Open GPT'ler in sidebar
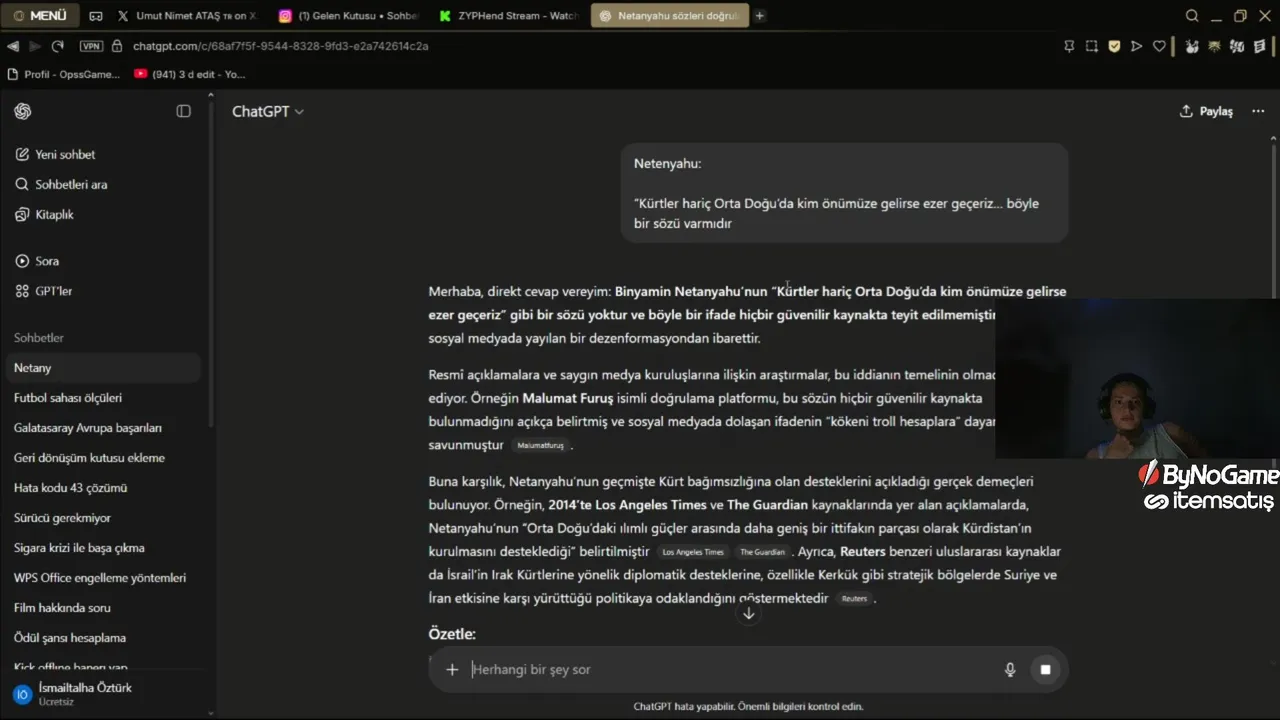 pos(44,291)
